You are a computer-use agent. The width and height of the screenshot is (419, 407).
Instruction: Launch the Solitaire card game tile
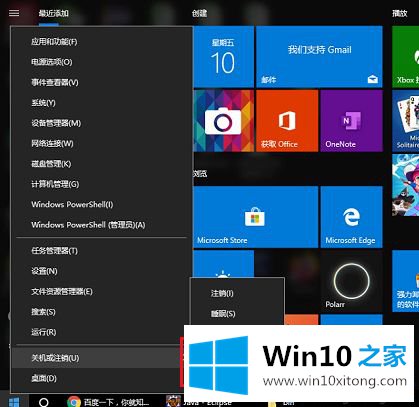[x=405, y=121]
